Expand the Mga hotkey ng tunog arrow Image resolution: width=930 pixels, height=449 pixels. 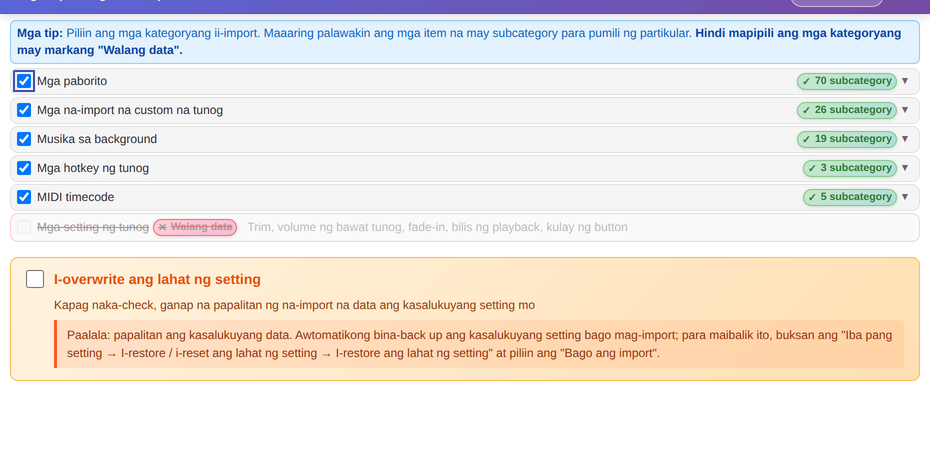pyautogui.click(x=904, y=168)
